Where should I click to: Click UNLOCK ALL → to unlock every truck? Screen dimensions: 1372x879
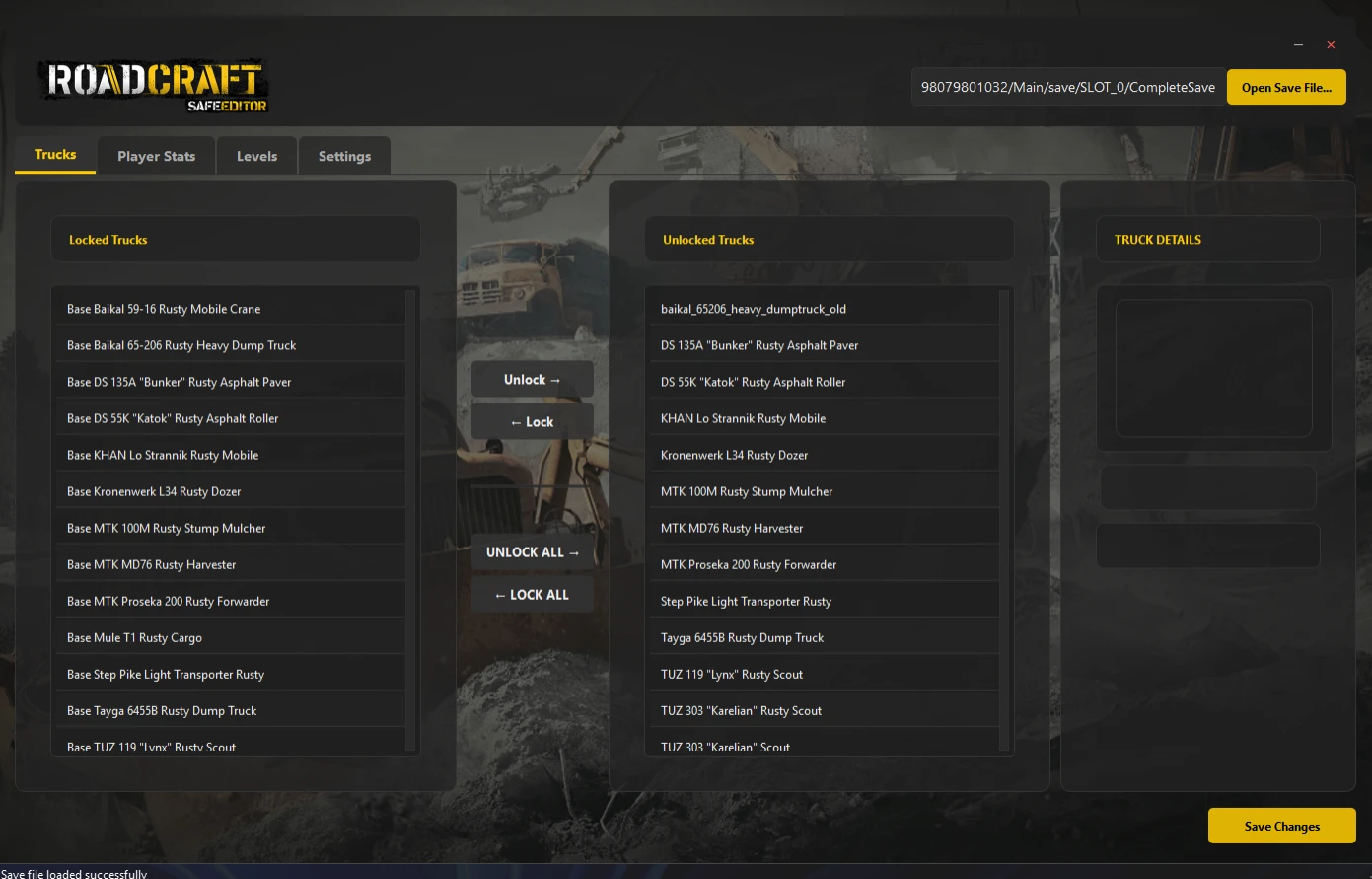point(533,552)
